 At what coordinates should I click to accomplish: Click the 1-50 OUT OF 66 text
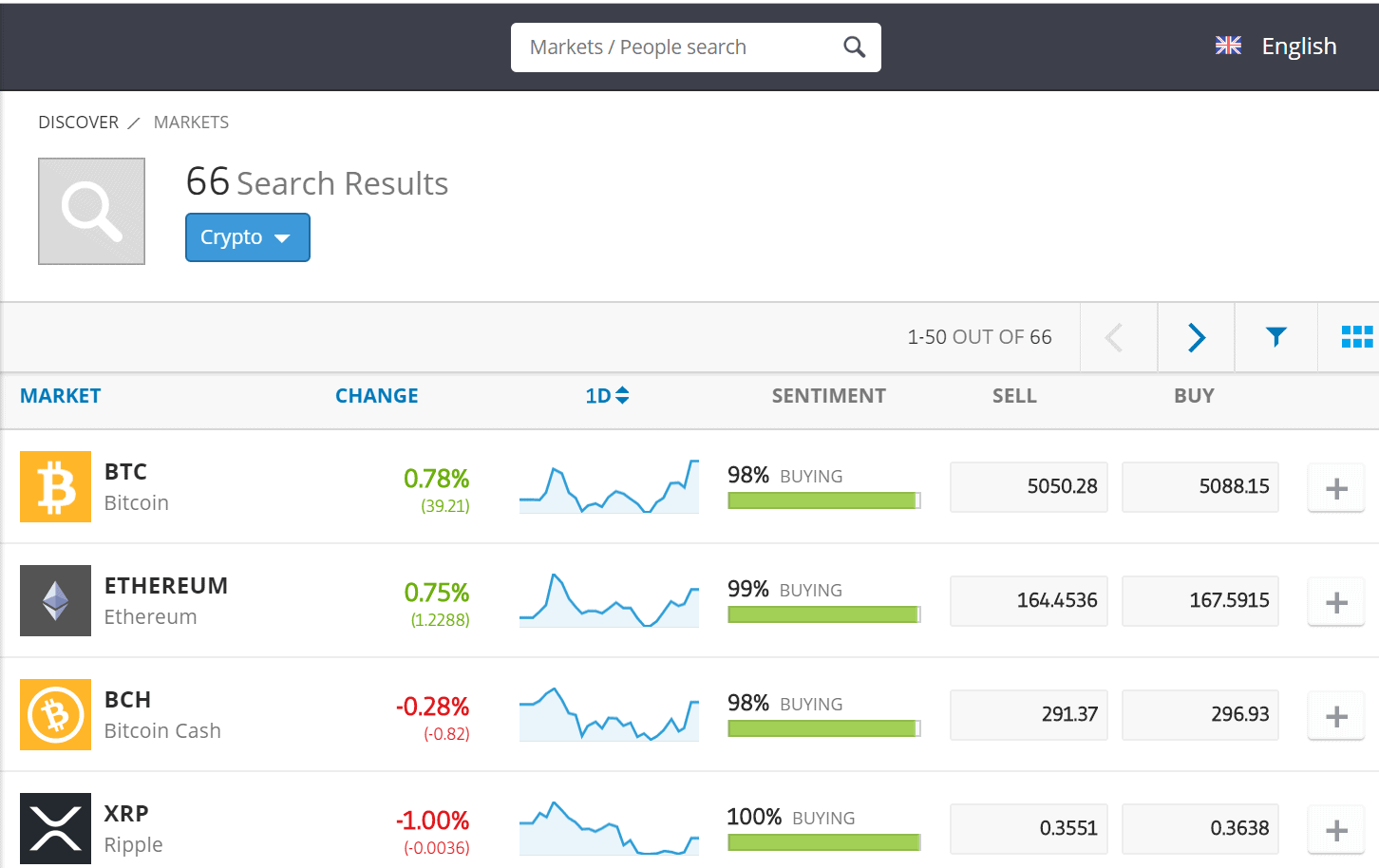pos(979,337)
